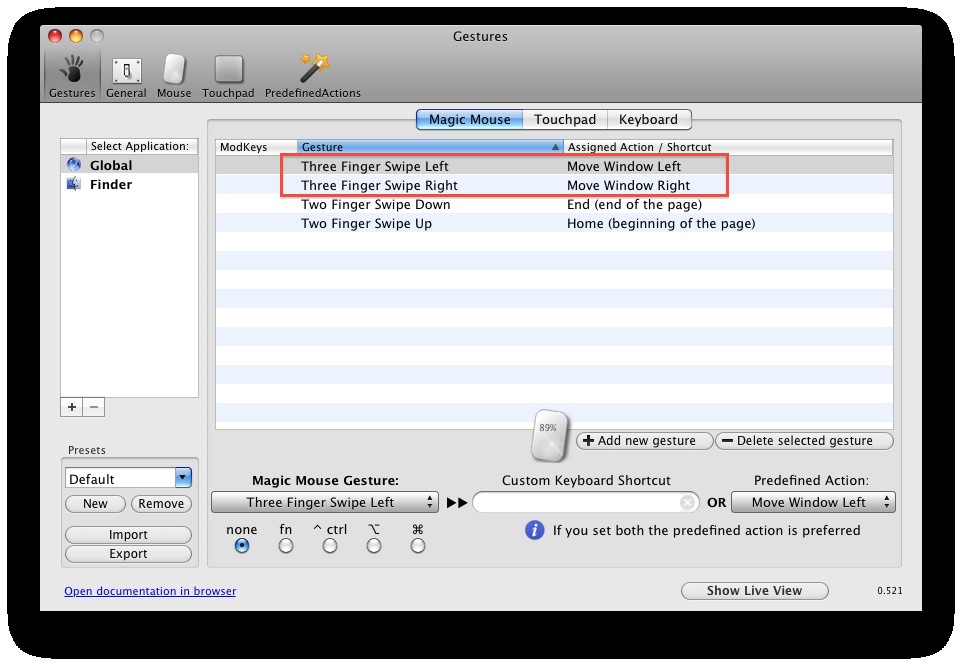Click the New preset button
Image resolution: width=962 pixels, height=666 pixels.
pos(95,503)
